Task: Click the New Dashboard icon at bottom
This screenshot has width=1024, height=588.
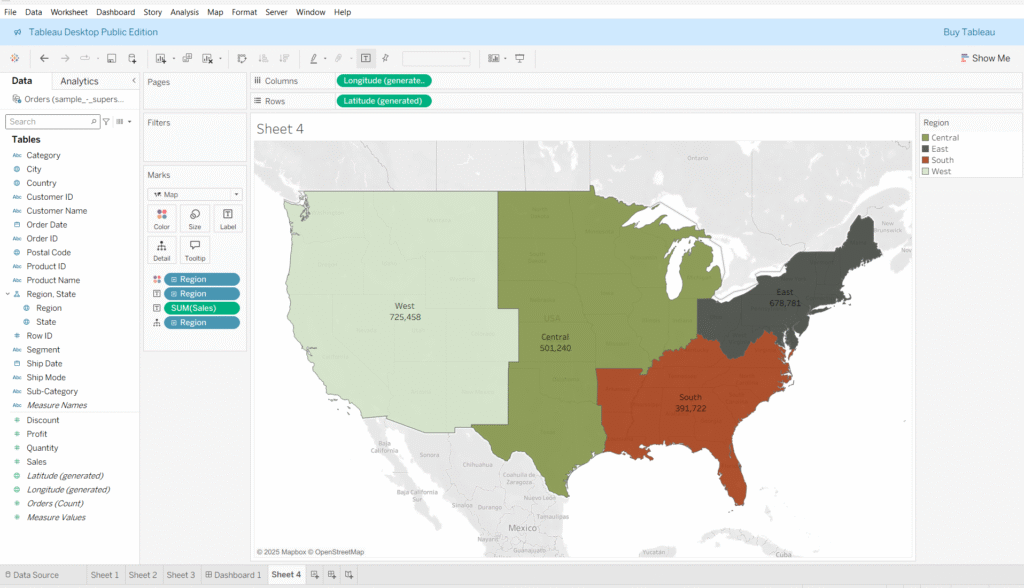Action: tap(331, 575)
